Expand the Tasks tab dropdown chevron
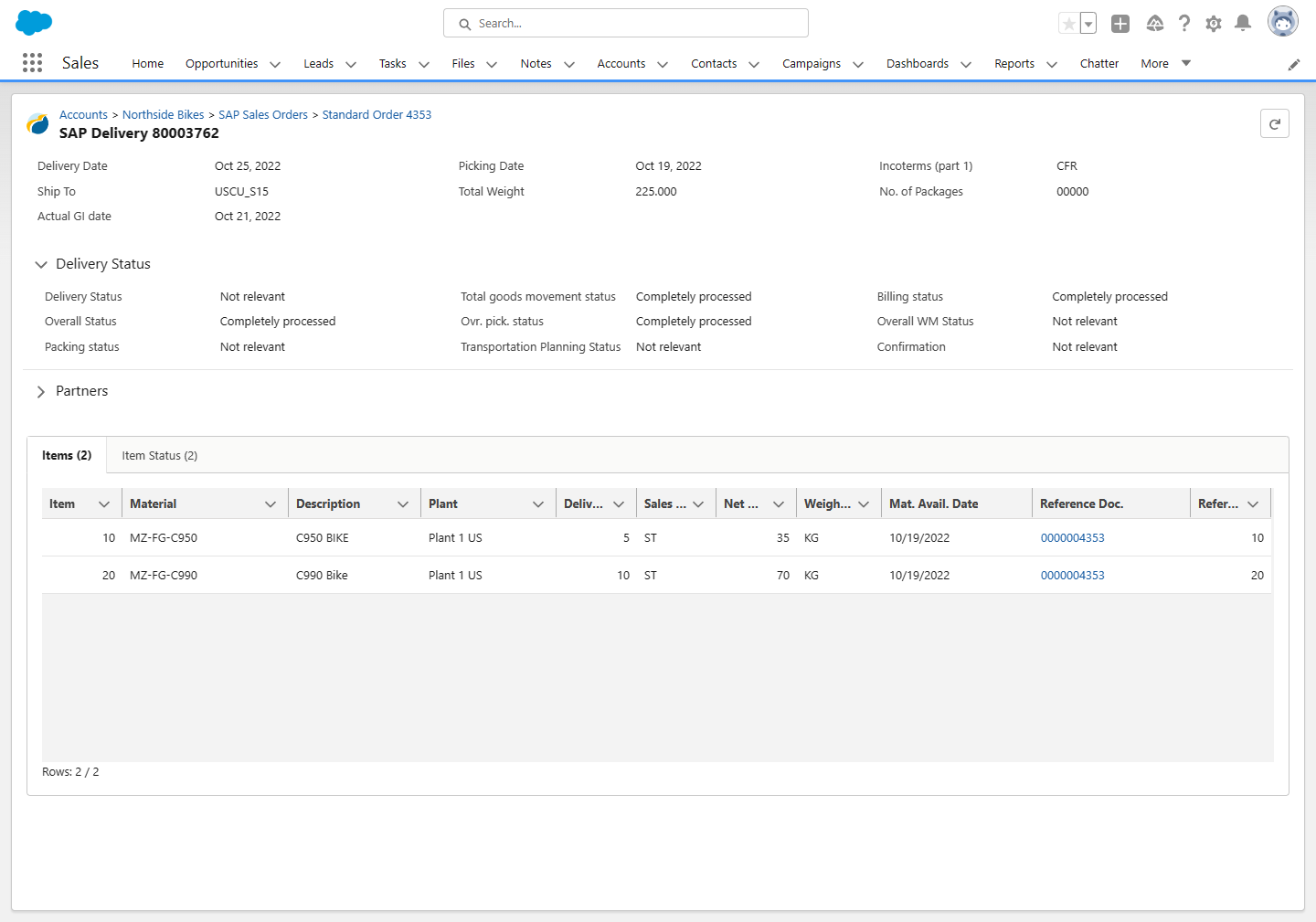 pyautogui.click(x=424, y=64)
